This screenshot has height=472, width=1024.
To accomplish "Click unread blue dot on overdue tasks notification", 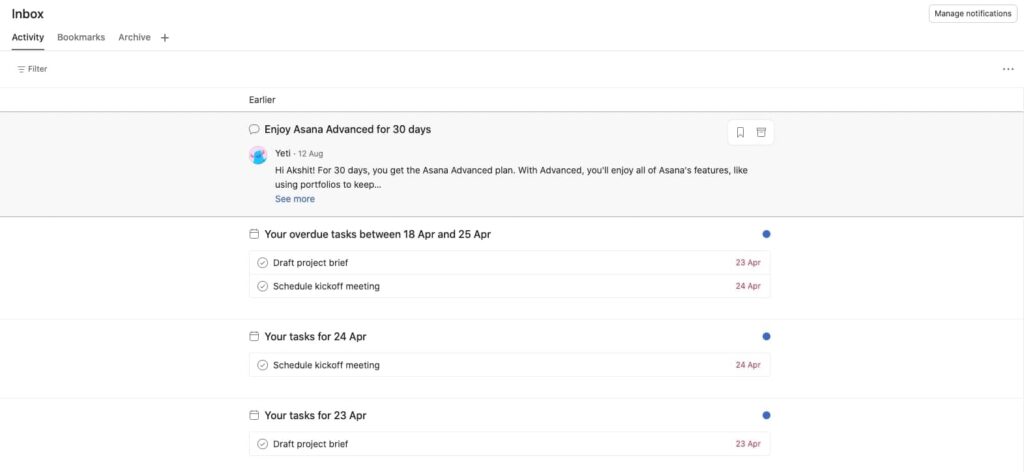I will pos(766,234).
